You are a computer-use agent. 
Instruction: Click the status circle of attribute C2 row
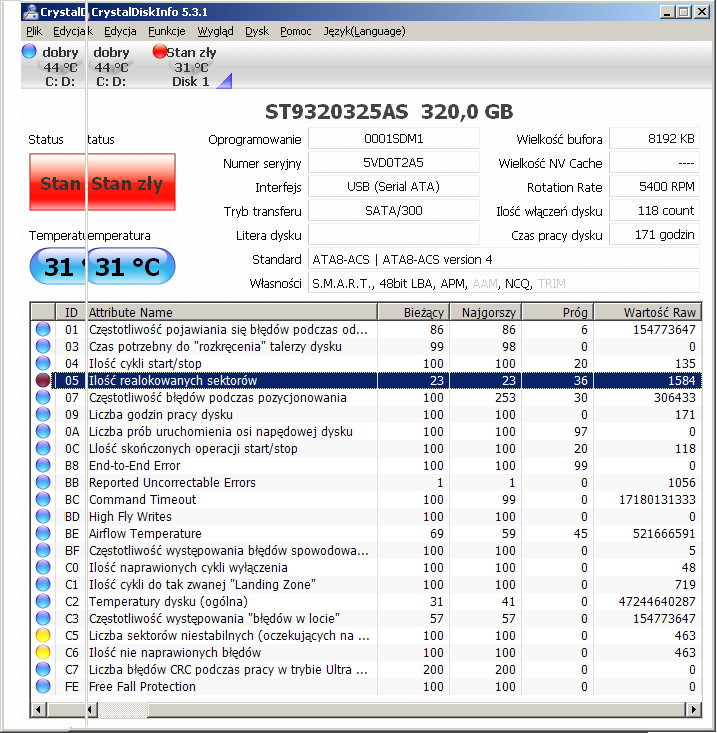43,601
